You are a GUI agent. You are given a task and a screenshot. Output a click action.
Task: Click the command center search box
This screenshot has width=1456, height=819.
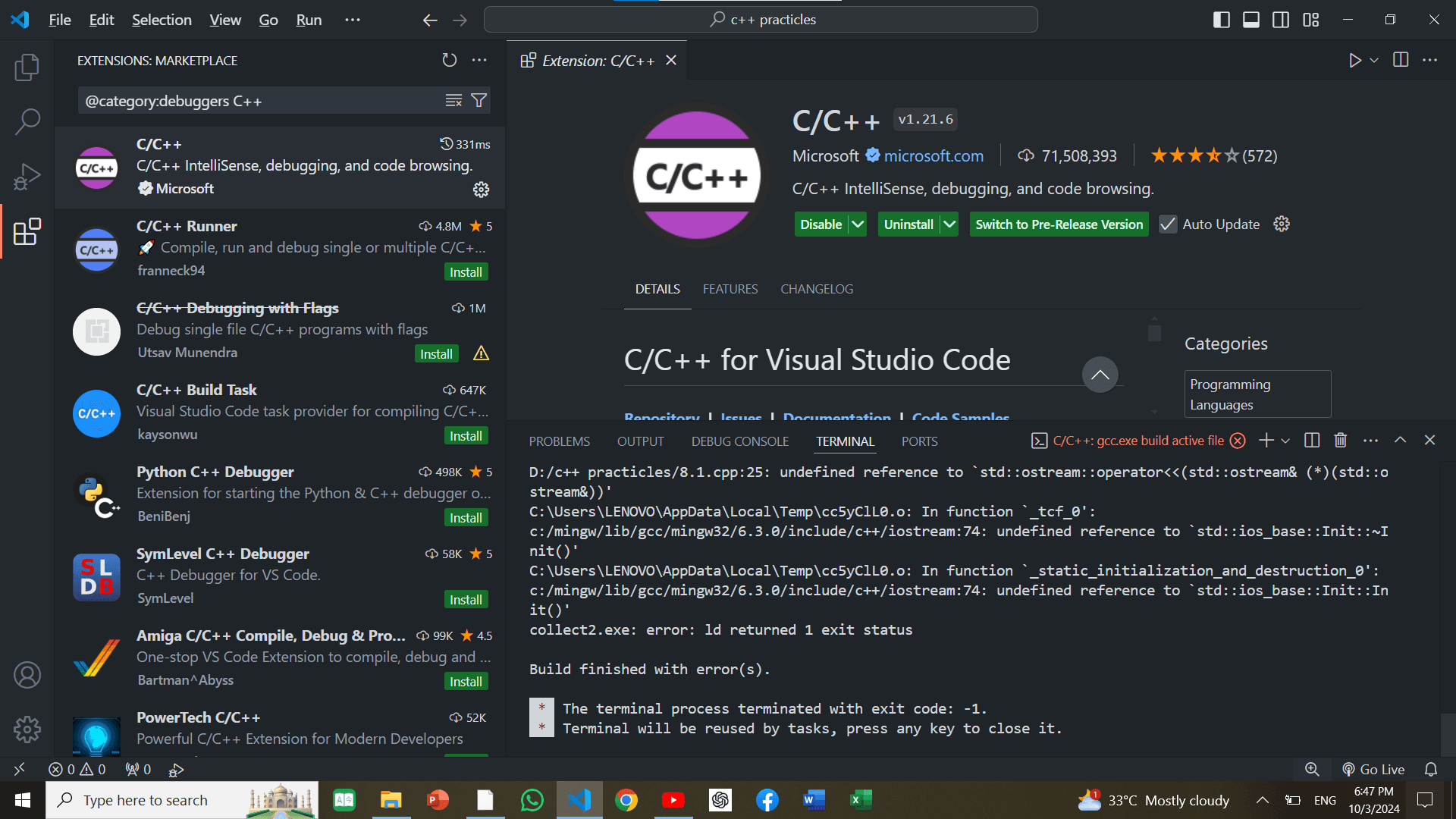(x=761, y=20)
